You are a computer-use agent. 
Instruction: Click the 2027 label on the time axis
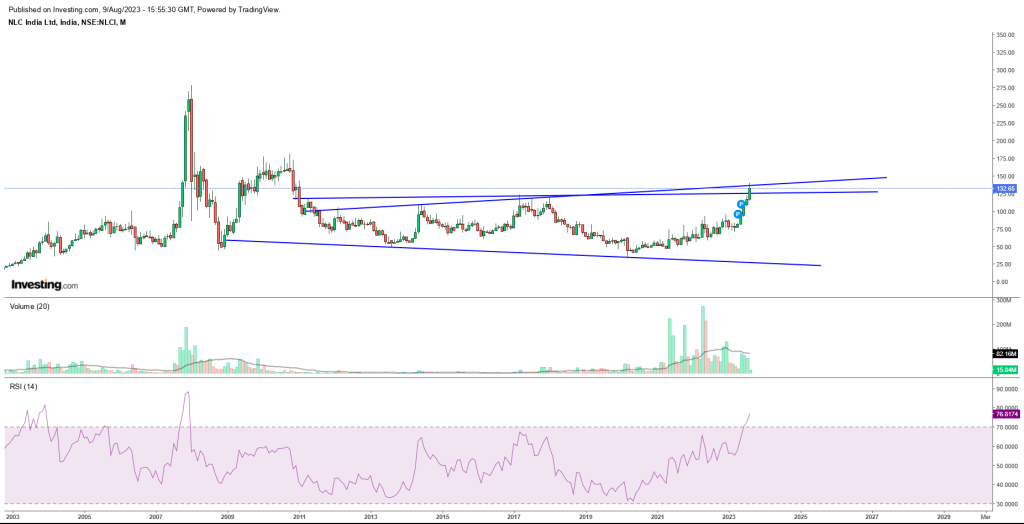[x=873, y=517]
